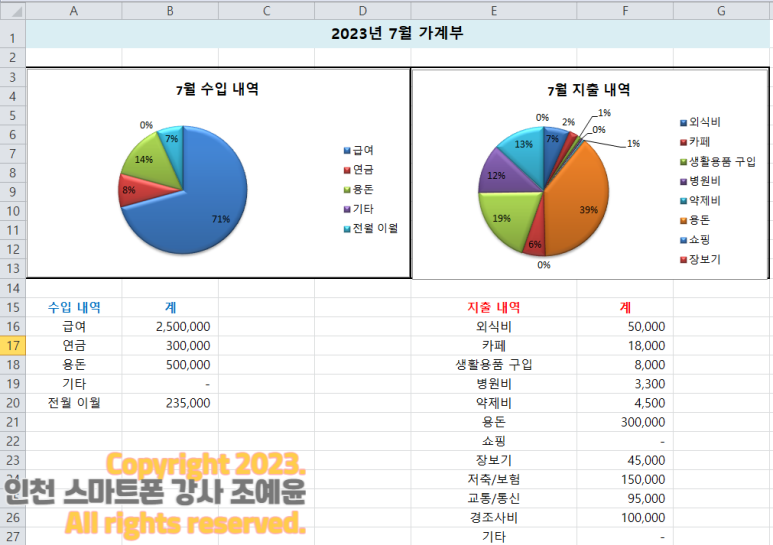The image size is (773, 545).
Task: Click the 7월 지출 내역 chart title
Action: 589,90
